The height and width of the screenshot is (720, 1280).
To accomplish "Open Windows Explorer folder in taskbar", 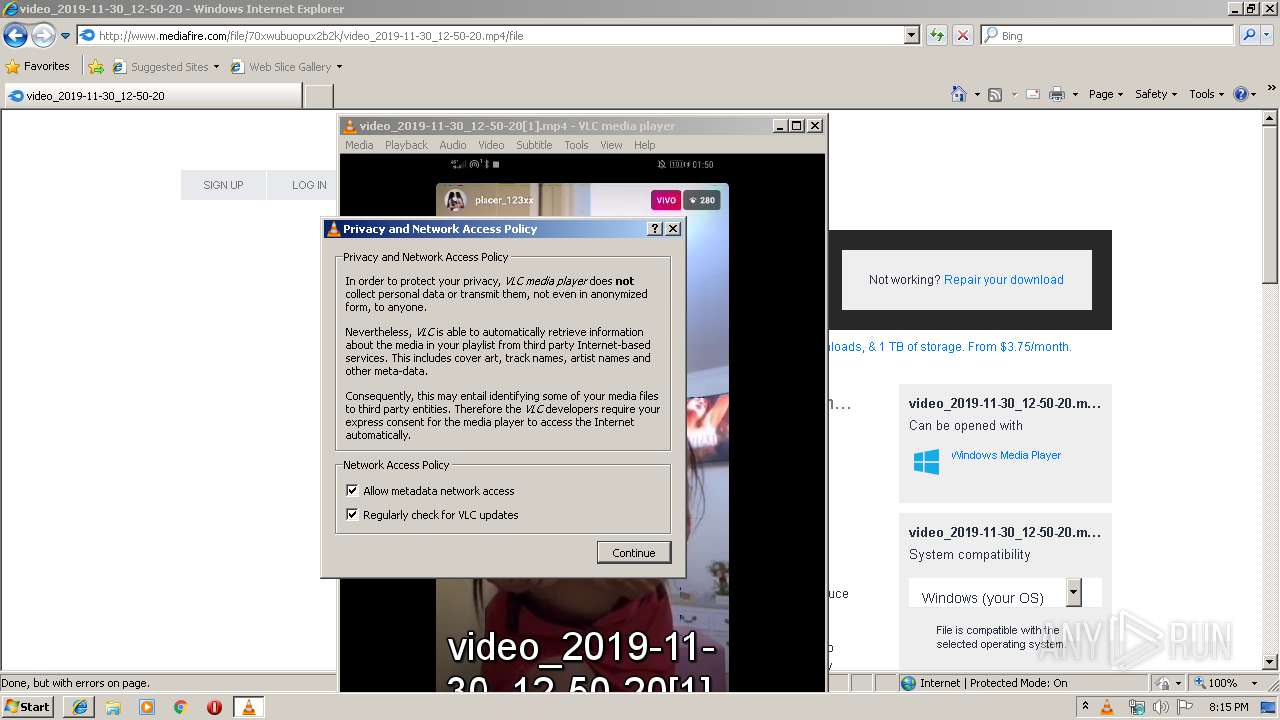I will [113, 707].
